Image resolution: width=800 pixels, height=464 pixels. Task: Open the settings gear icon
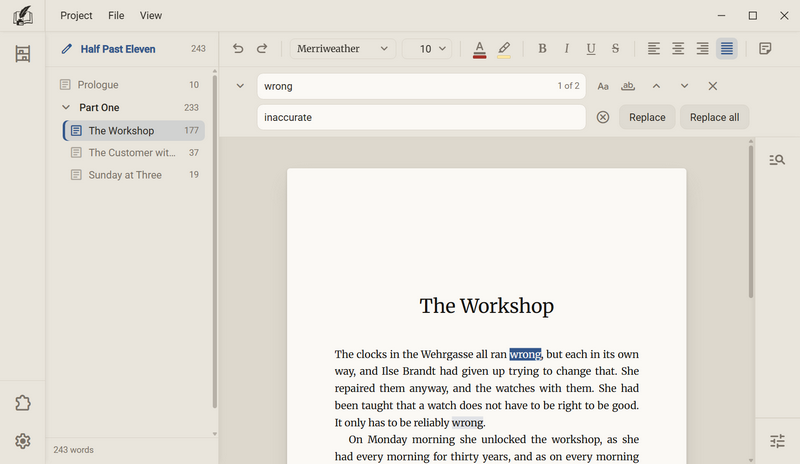(x=22, y=441)
